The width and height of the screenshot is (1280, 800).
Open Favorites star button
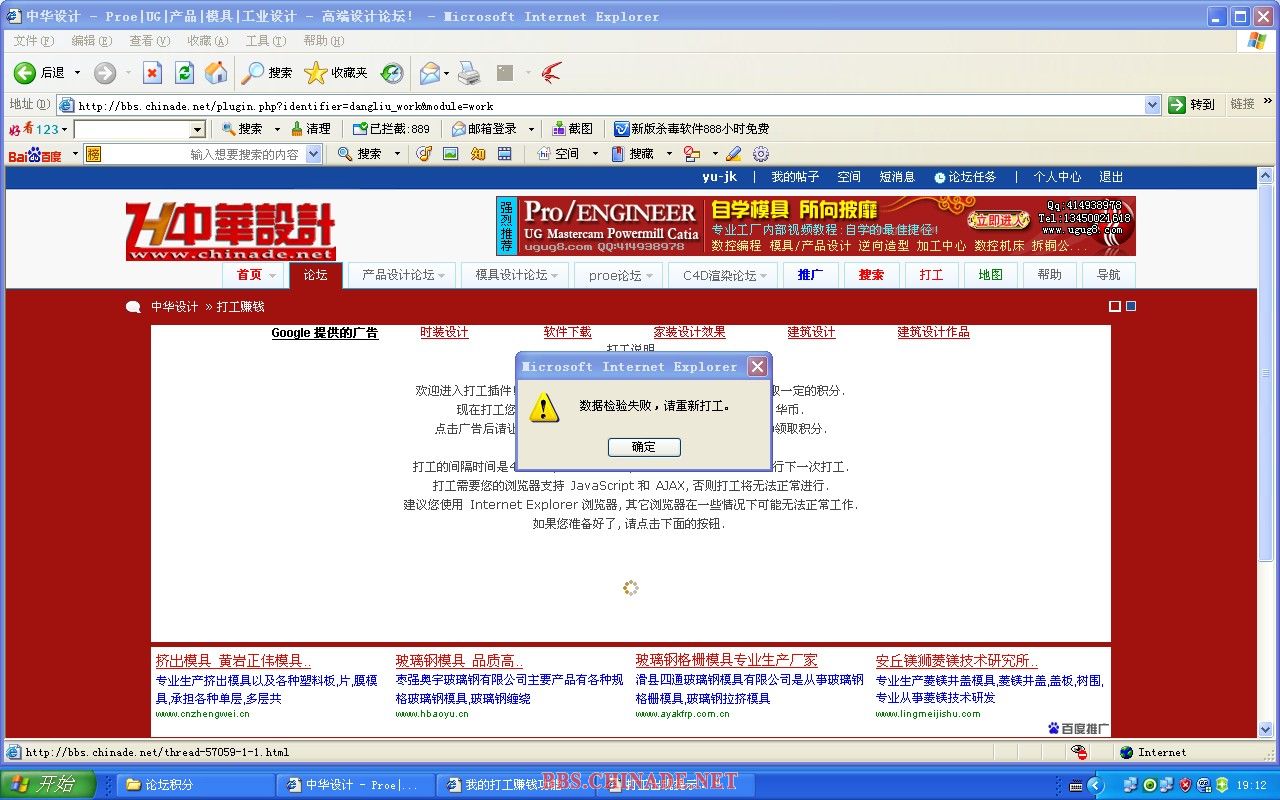coord(336,72)
